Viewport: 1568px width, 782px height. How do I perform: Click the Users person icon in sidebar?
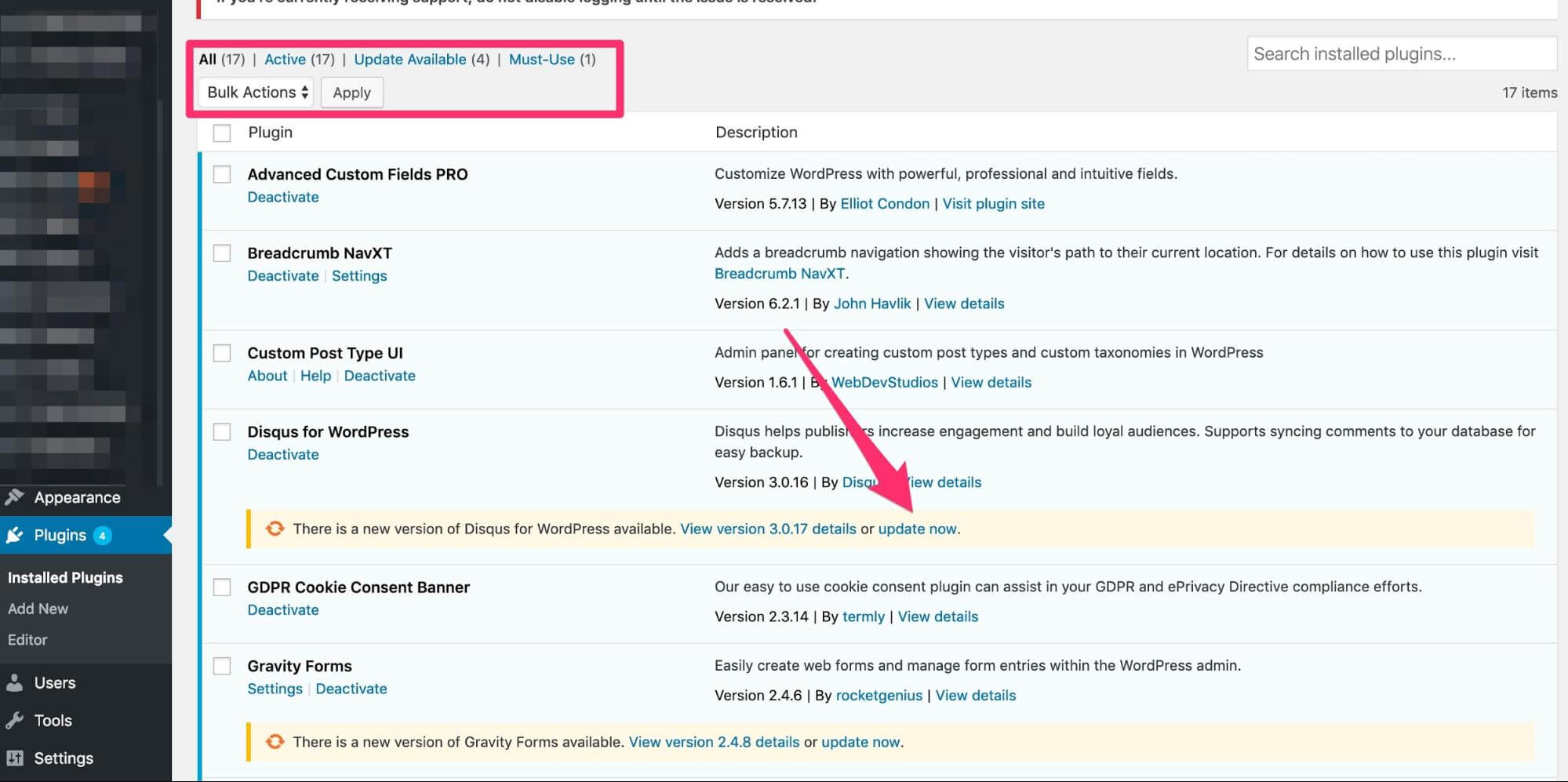click(14, 682)
